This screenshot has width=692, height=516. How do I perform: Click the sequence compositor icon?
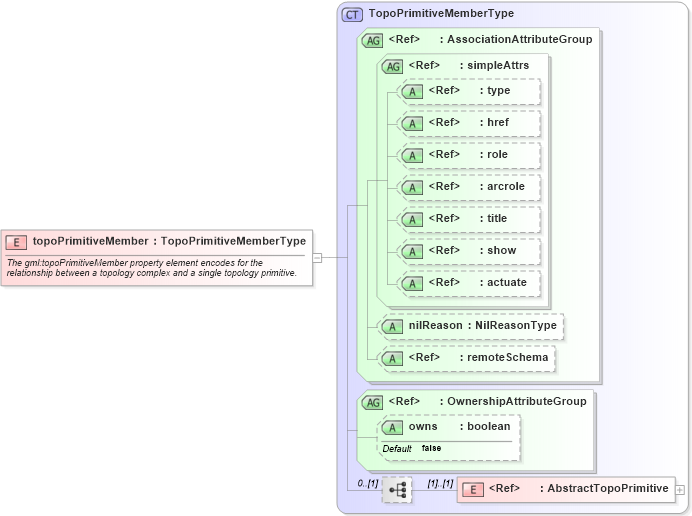(x=397, y=490)
